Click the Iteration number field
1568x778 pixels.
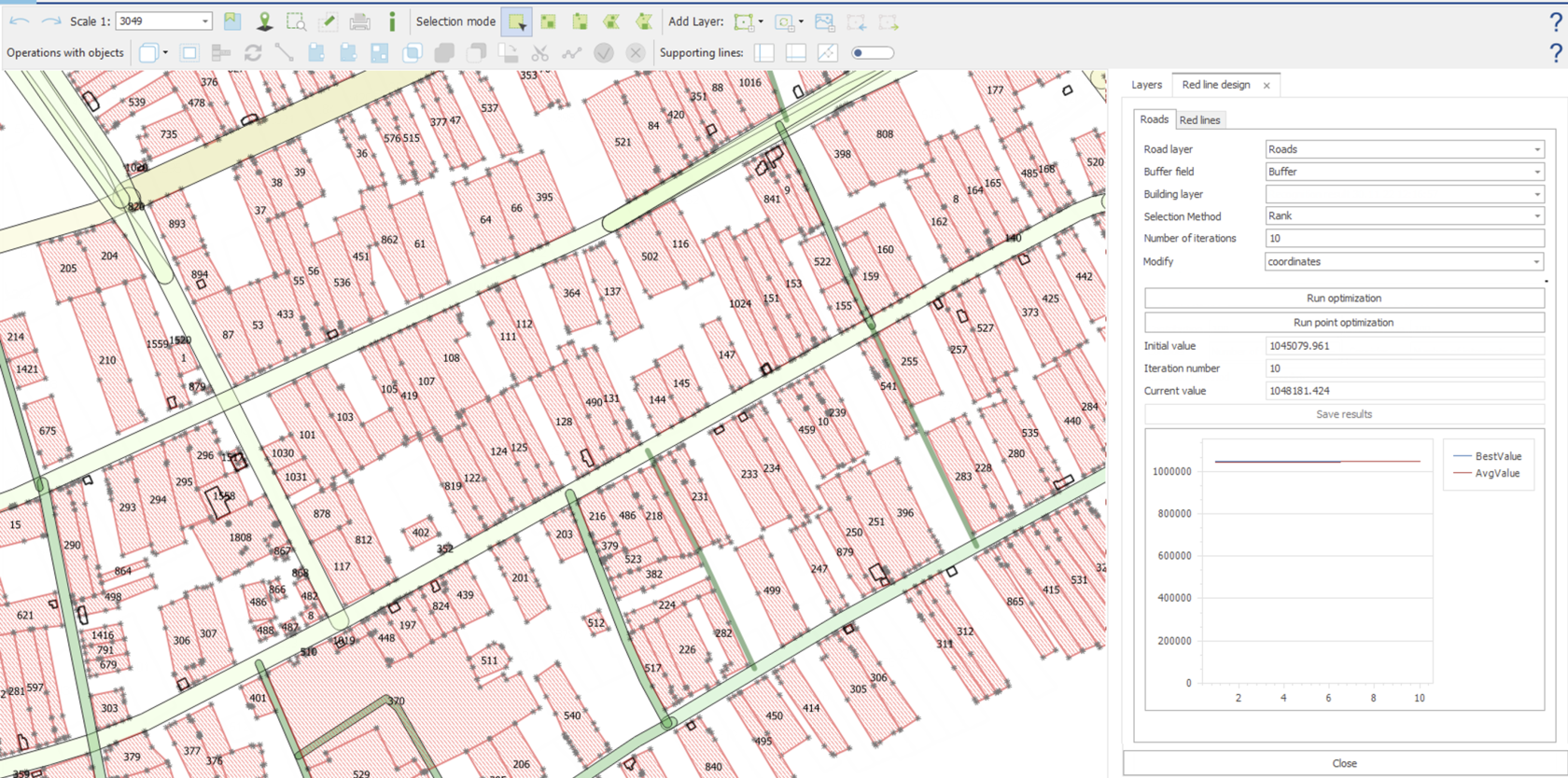tap(1405, 368)
